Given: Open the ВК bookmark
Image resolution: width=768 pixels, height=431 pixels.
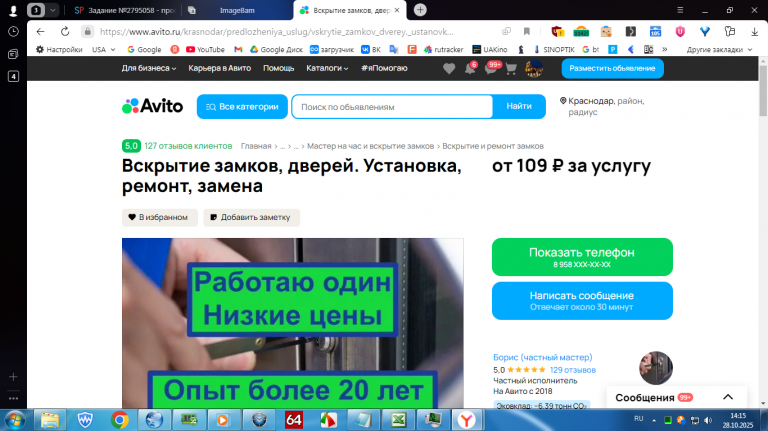Looking at the screenshot, I should pyautogui.click(x=371, y=49).
